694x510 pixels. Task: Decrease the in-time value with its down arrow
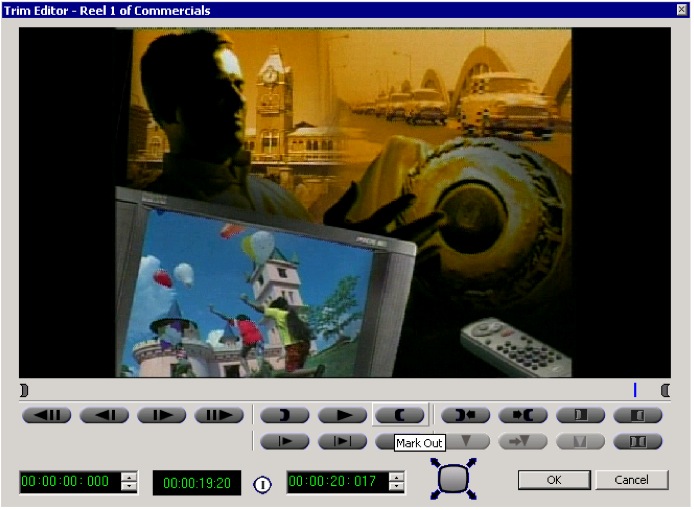[x=129, y=487]
